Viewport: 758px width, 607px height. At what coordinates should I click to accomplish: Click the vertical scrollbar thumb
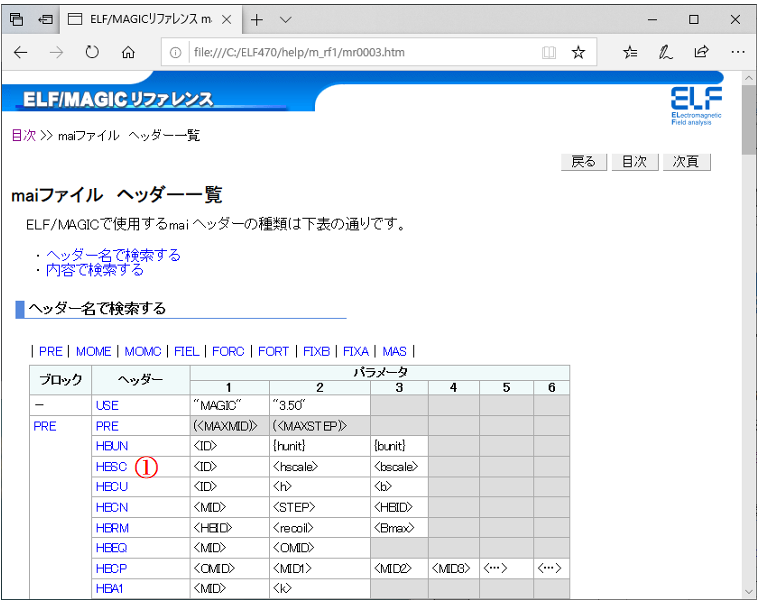[749, 121]
